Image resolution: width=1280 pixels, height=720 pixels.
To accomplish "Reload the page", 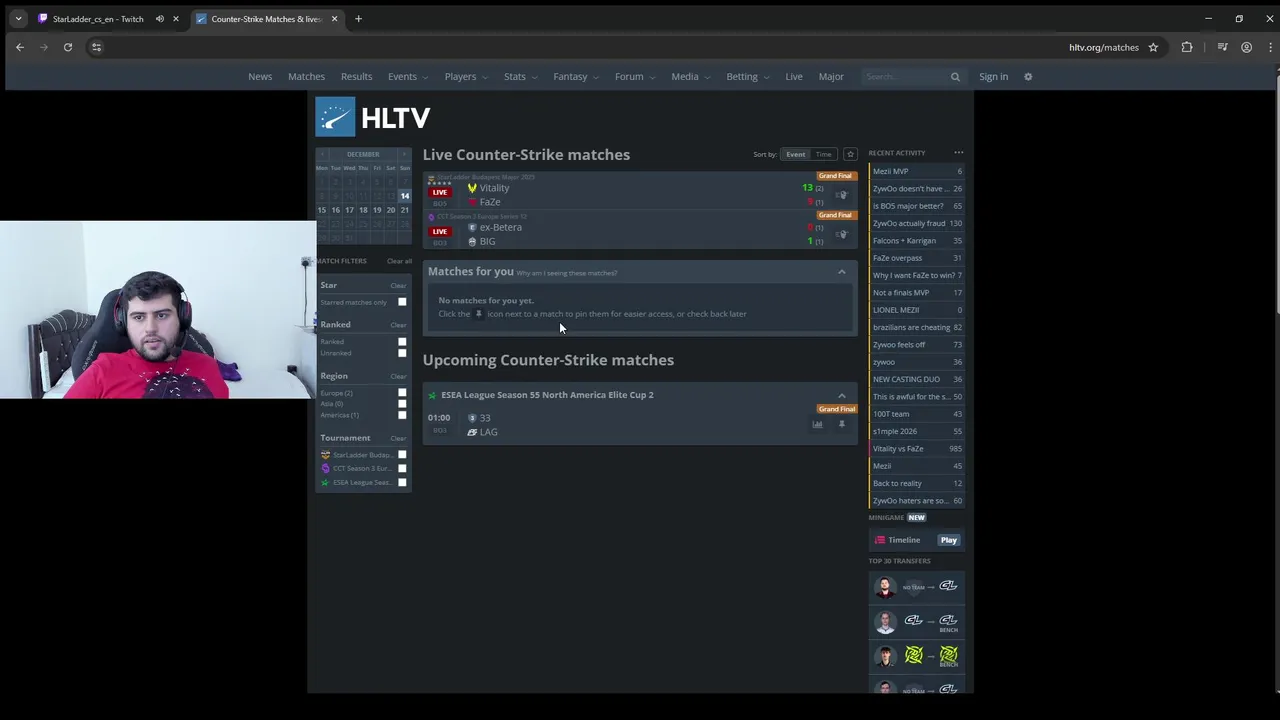I will coord(68,47).
